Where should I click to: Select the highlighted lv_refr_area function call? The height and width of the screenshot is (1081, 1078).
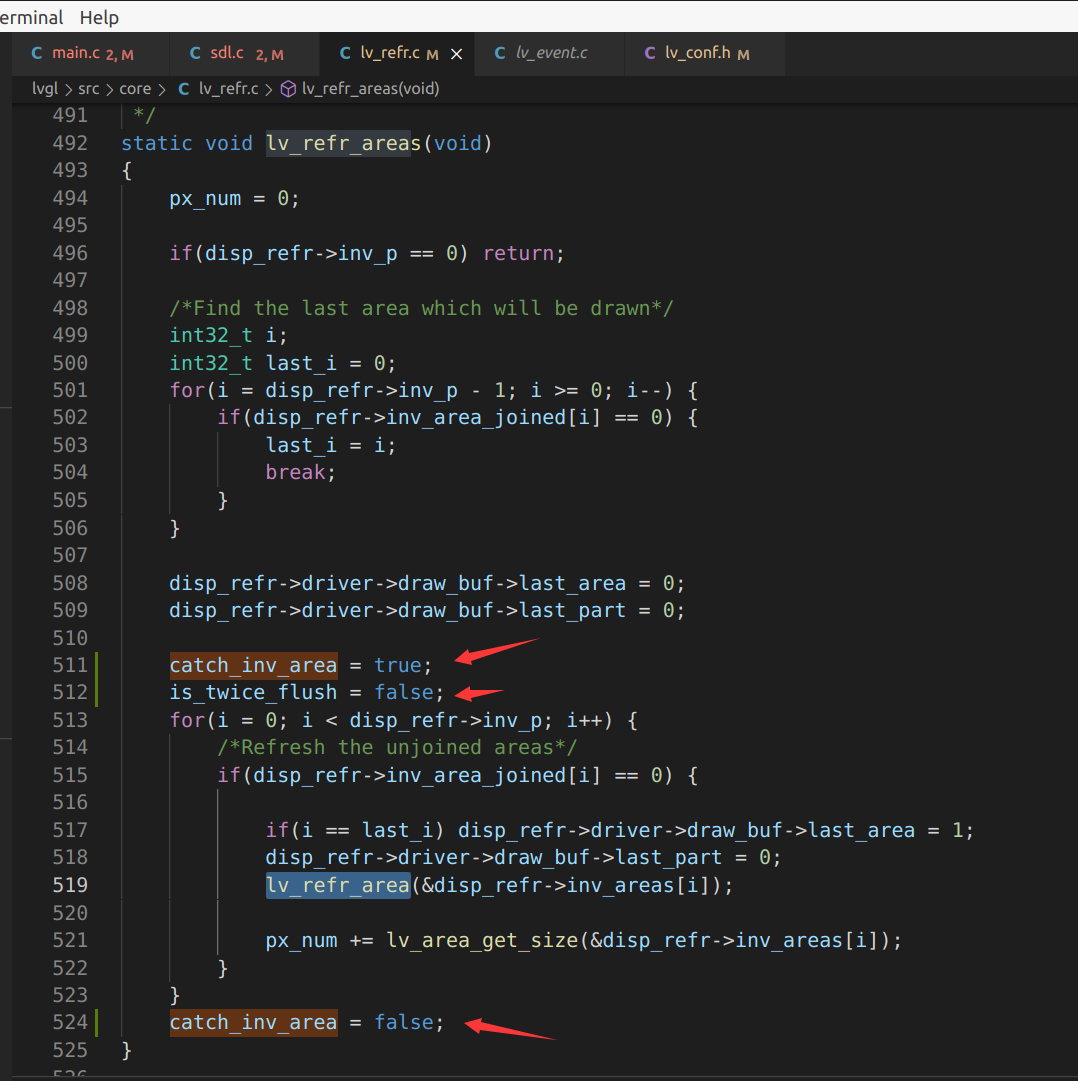[x=338, y=885]
